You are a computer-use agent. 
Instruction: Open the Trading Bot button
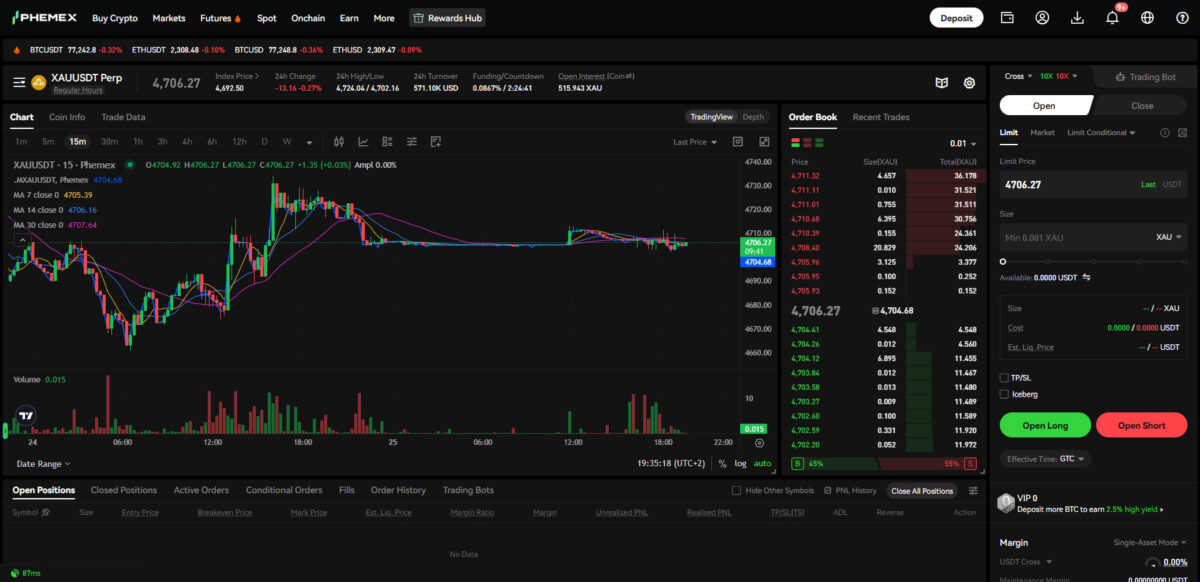point(1143,76)
